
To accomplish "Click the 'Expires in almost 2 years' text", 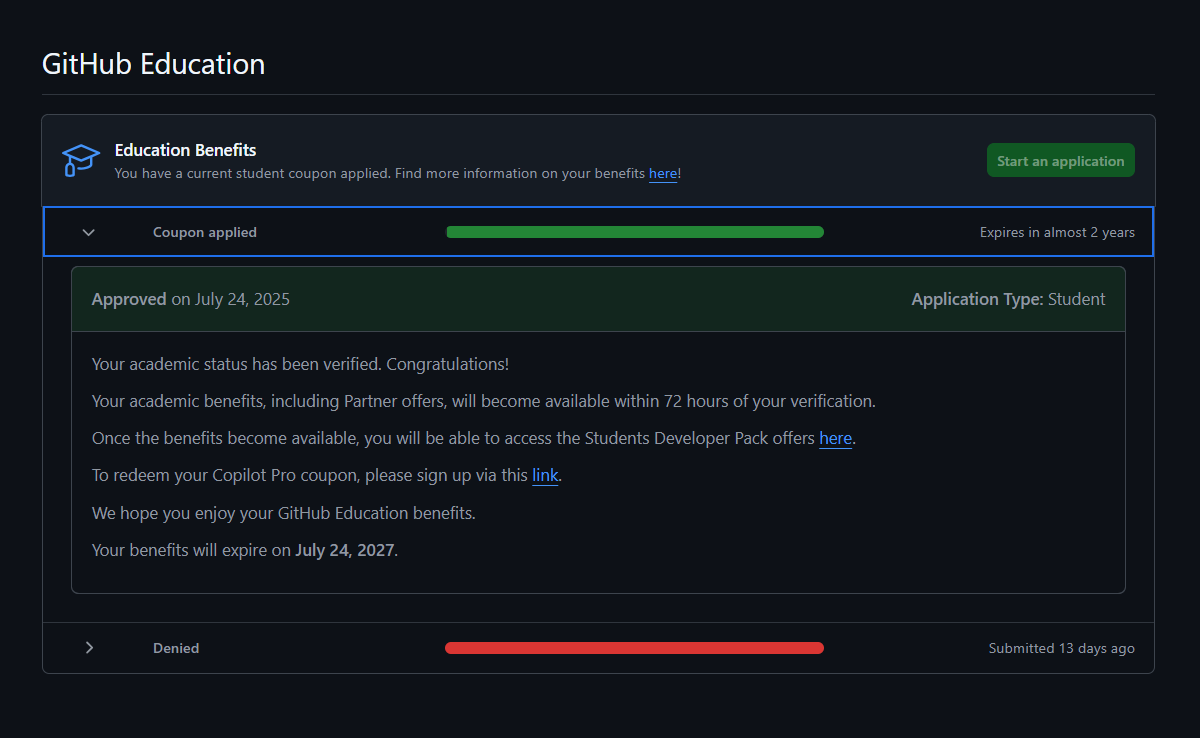I will coord(1057,232).
